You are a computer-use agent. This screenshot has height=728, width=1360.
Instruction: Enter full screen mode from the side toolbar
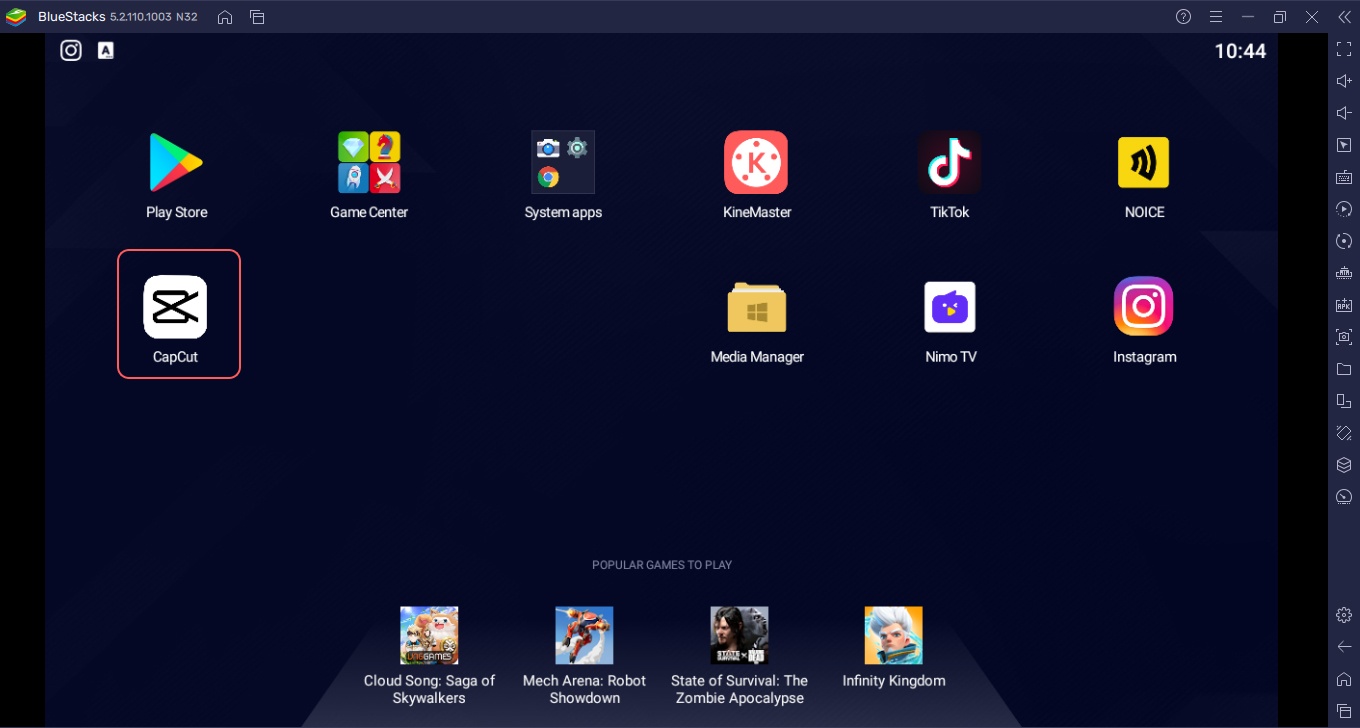tap(1344, 49)
